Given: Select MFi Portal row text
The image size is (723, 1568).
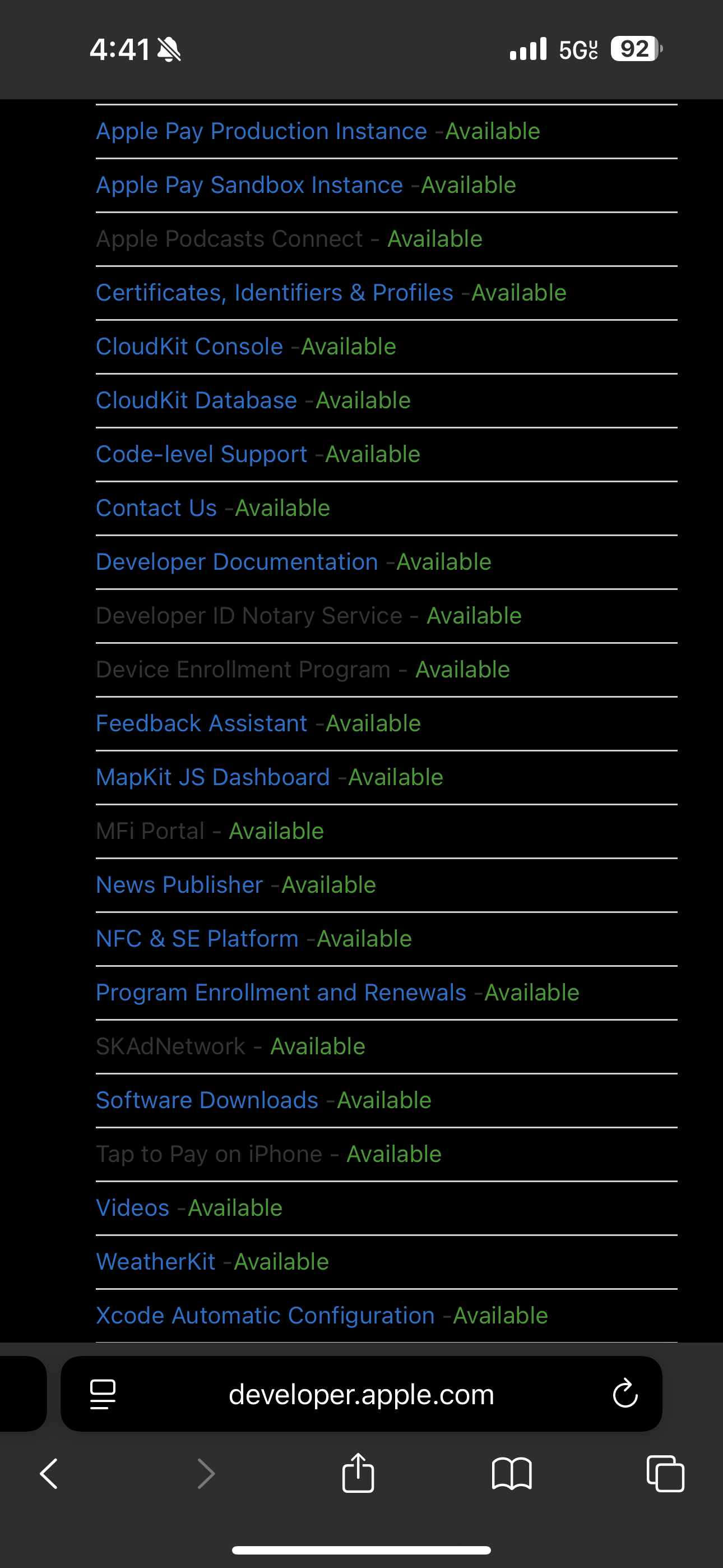Looking at the screenshot, I should [150, 831].
